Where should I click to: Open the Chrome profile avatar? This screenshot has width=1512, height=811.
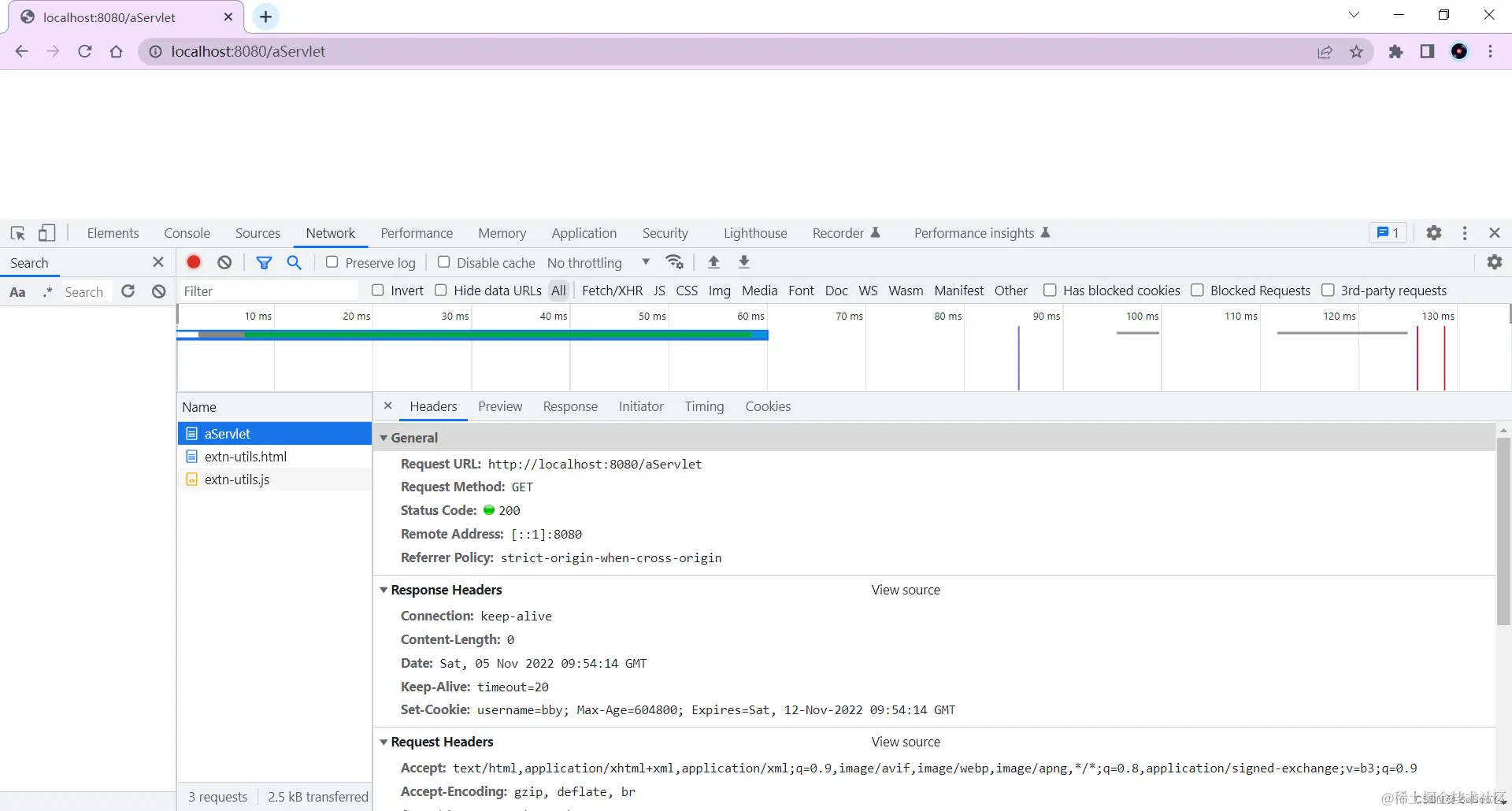(x=1459, y=52)
